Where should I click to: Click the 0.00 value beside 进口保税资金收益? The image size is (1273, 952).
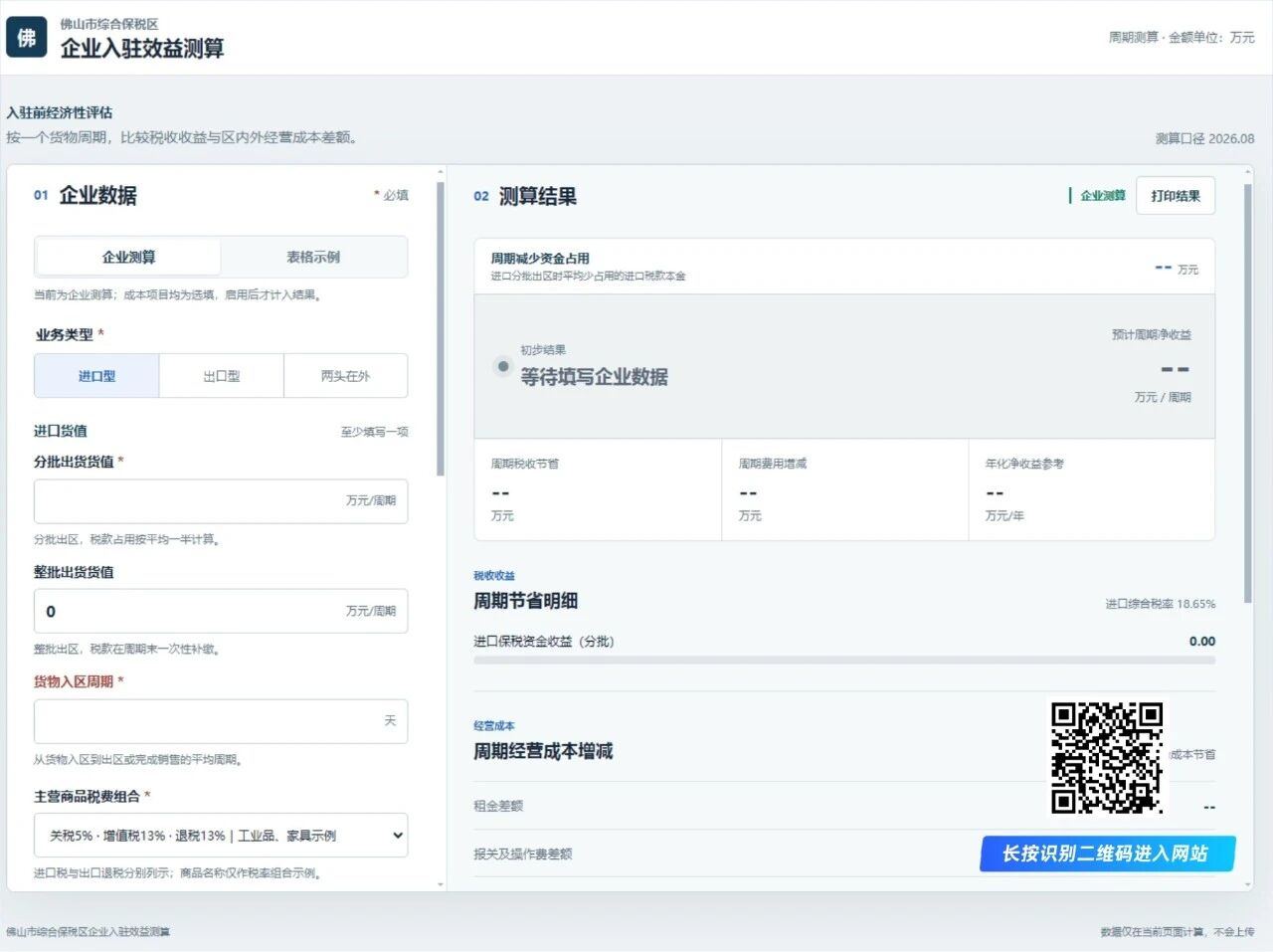1202,642
